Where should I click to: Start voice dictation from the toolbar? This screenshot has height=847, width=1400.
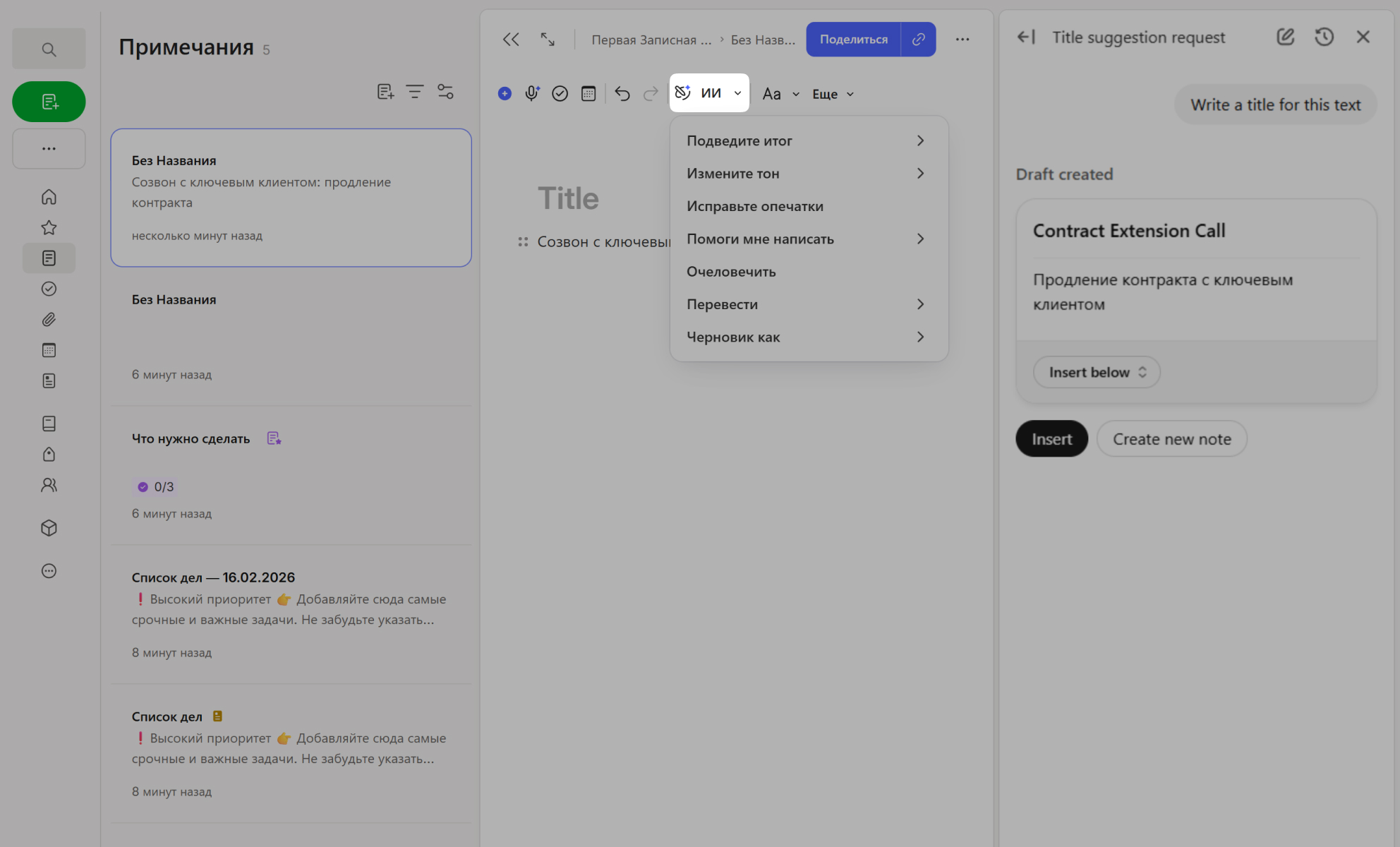point(531,93)
